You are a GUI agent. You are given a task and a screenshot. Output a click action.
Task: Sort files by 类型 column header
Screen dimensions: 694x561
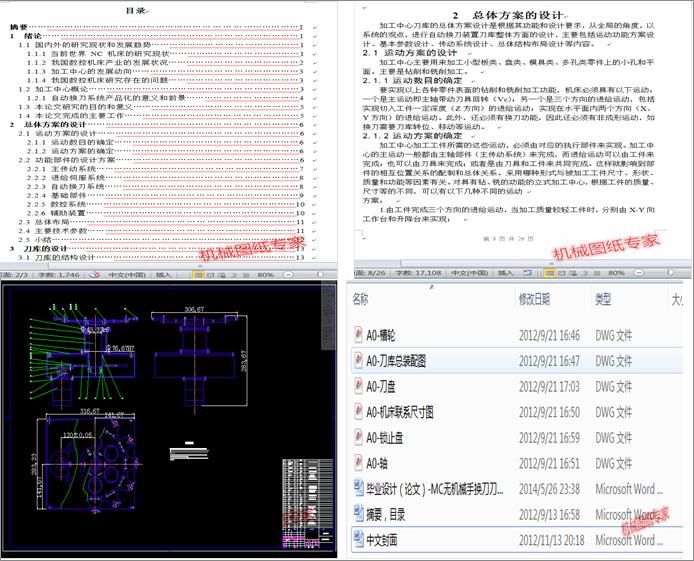click(x=603, y=299)
